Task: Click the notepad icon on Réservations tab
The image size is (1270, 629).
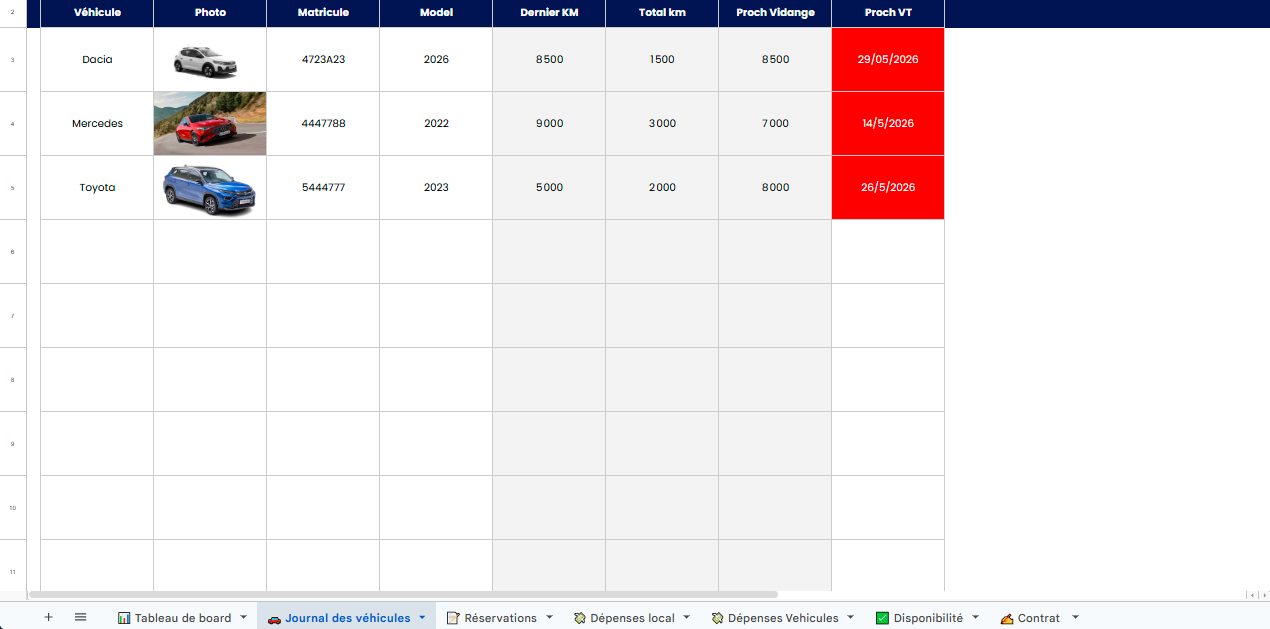Action: pos(453,618)
